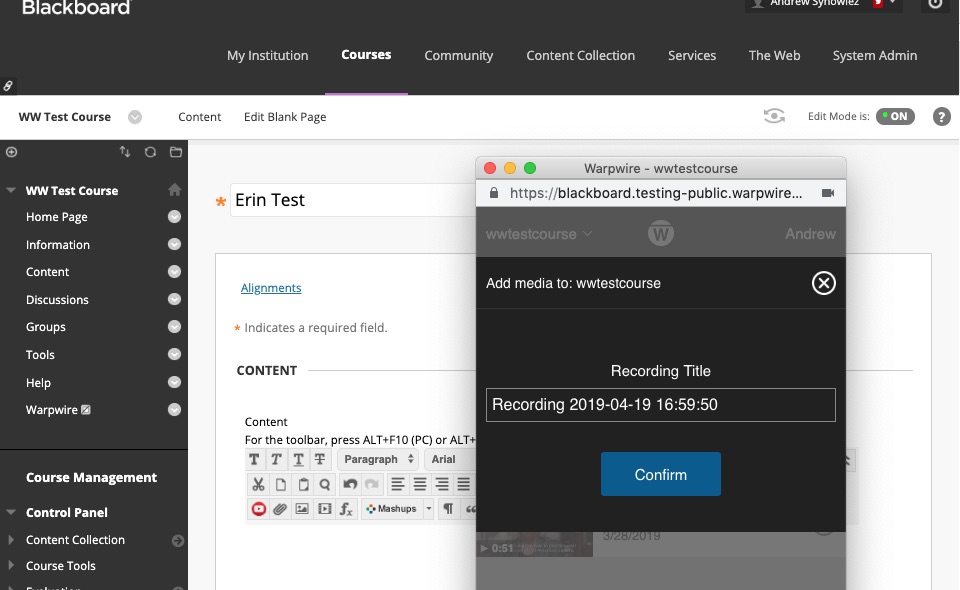Redo the last undone edit

pyautogui.click(x=372, y=485)
